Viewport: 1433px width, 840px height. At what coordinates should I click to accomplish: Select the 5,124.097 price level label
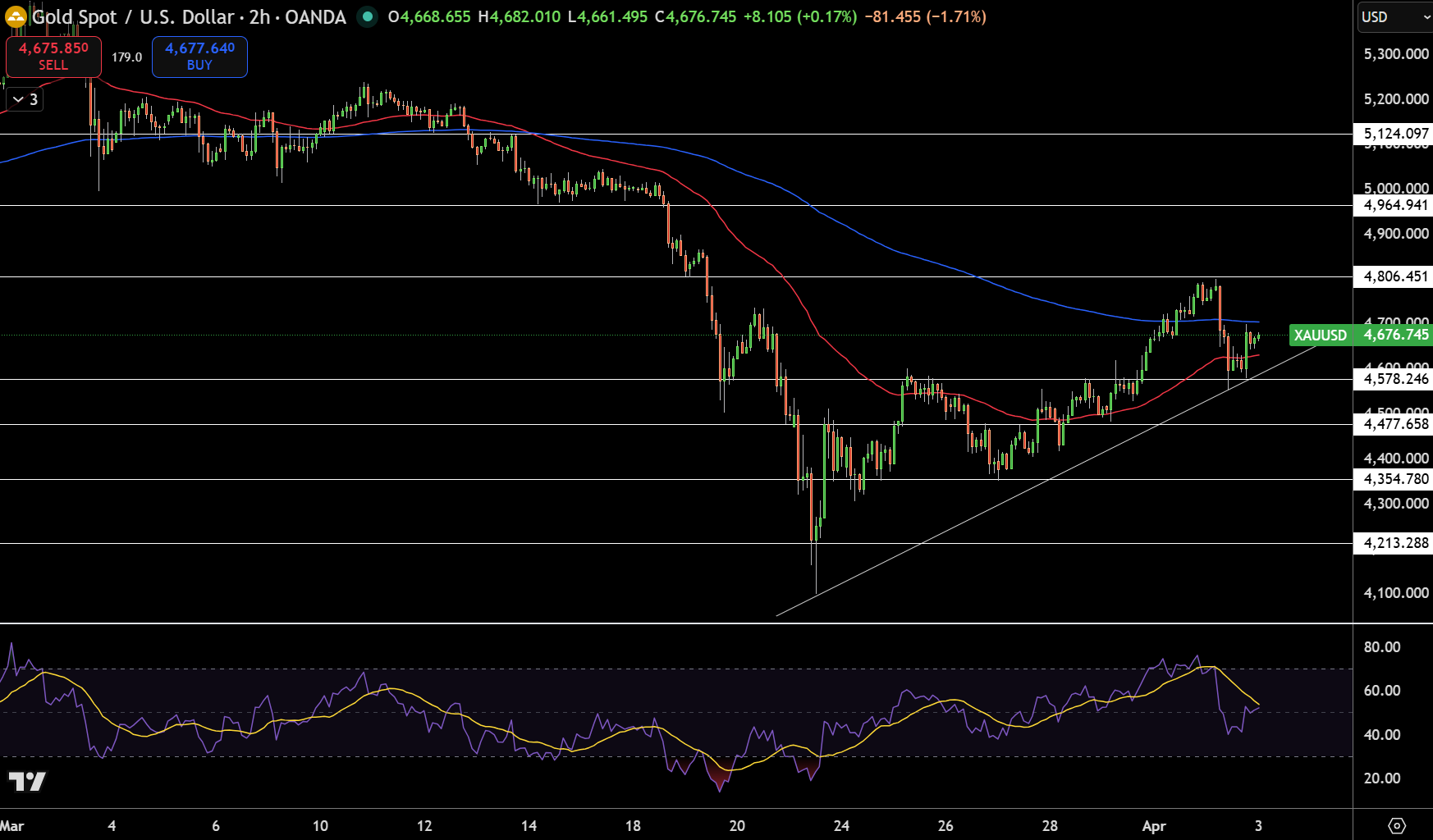[1394, 134]
